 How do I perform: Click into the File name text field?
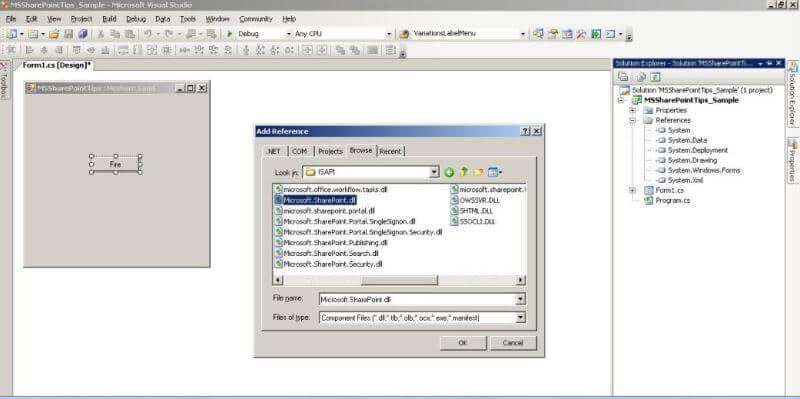tap(417, 300)
